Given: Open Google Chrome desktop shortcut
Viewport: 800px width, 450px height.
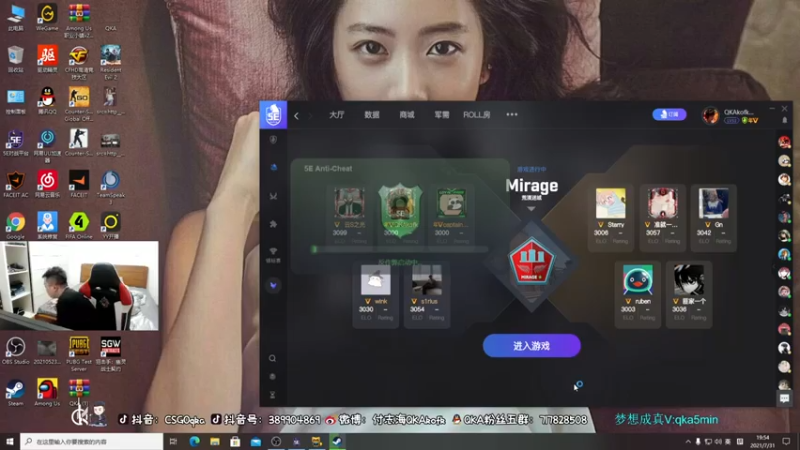Looking at the screenshot, I should click(x=15, y=226).
